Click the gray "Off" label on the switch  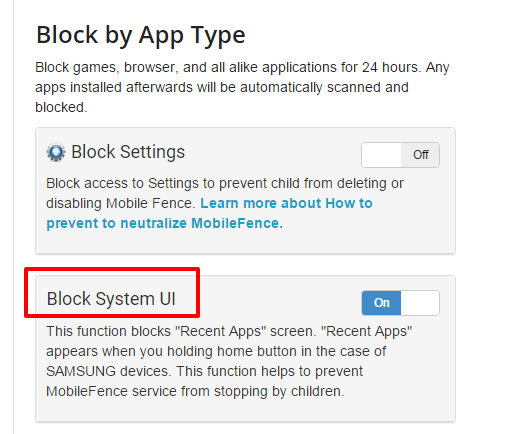[421, 155]
